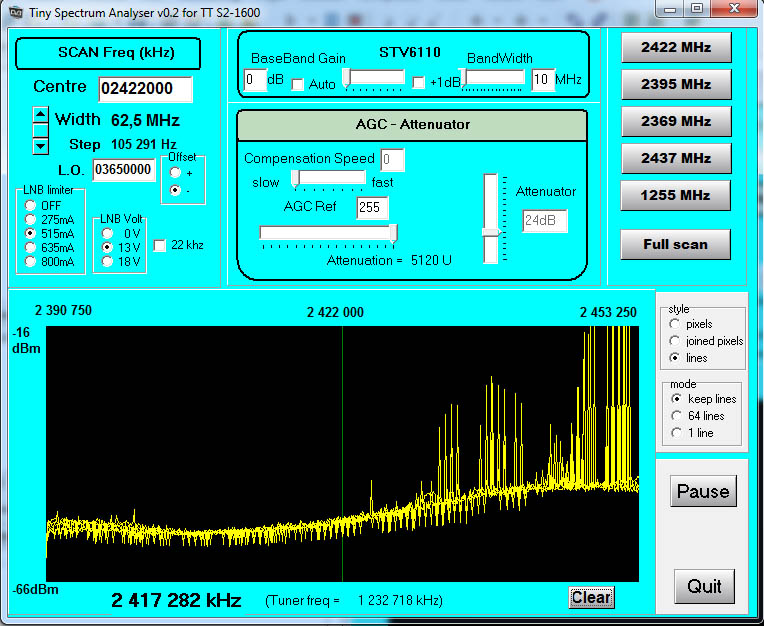Click the BaseBand Gain dB field
Viewport: 764px width, 626px height.
(x=255, y=80)
